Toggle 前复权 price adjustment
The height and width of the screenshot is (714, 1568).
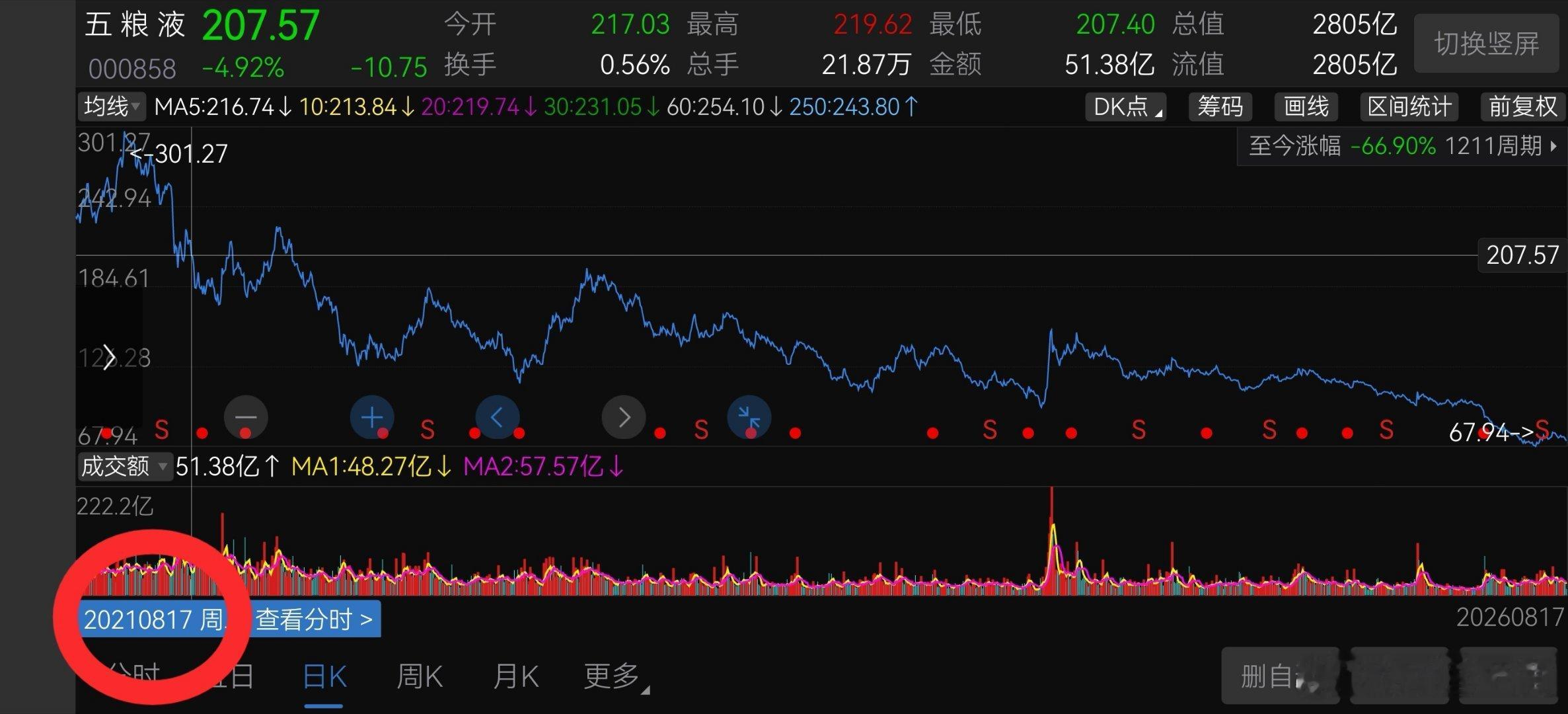click(1523, 106)
